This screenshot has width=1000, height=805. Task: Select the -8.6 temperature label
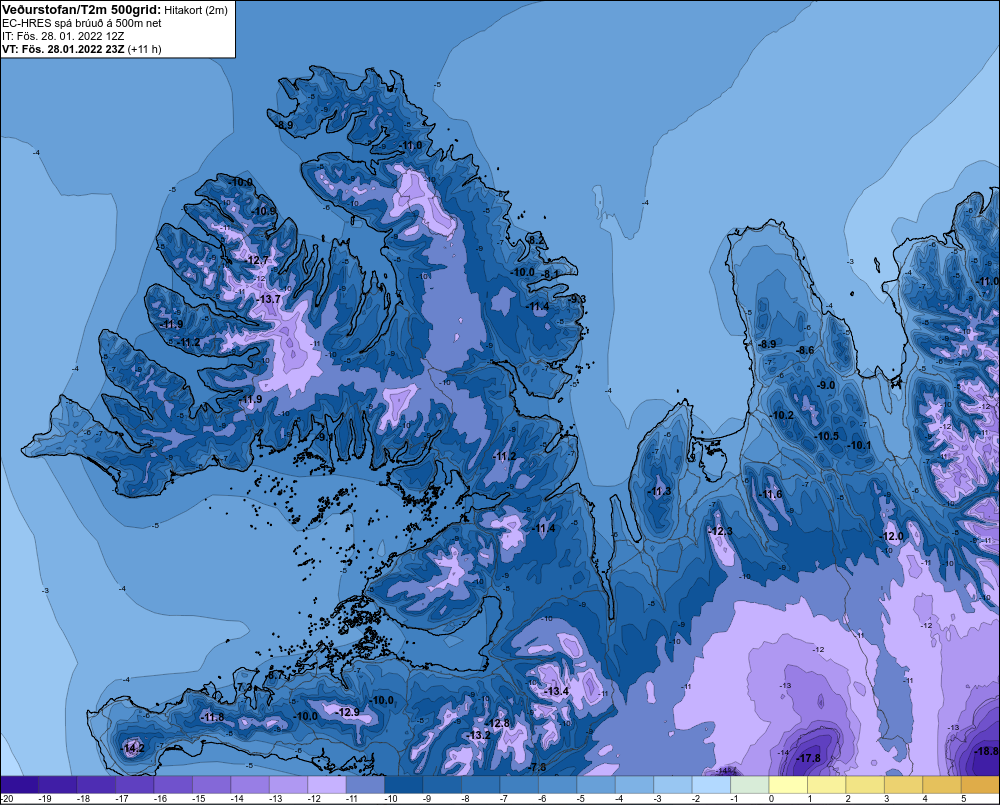pyautogui.click(x=805, y=350)
